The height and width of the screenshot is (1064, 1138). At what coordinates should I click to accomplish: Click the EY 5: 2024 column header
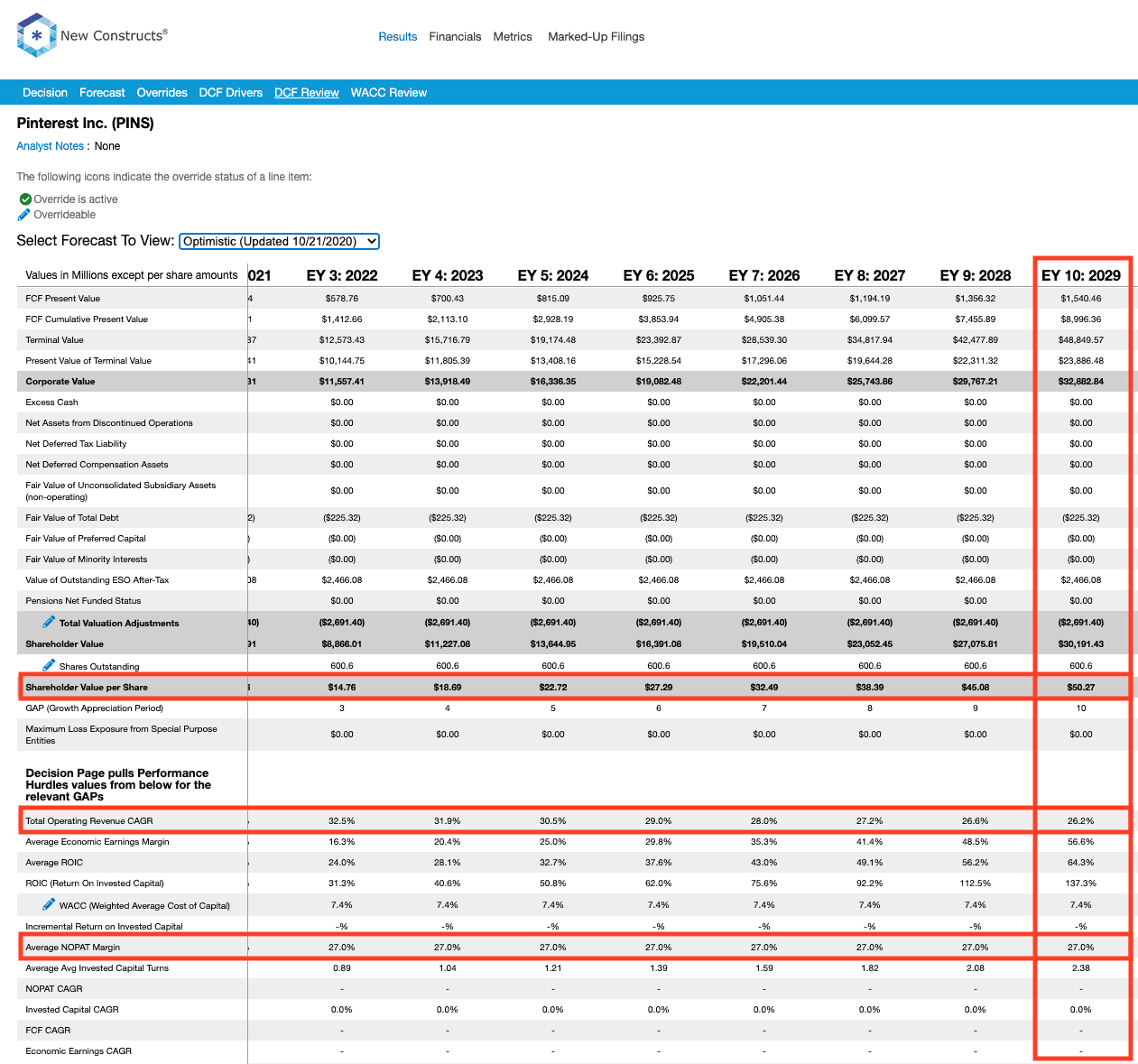click(553, 275)
